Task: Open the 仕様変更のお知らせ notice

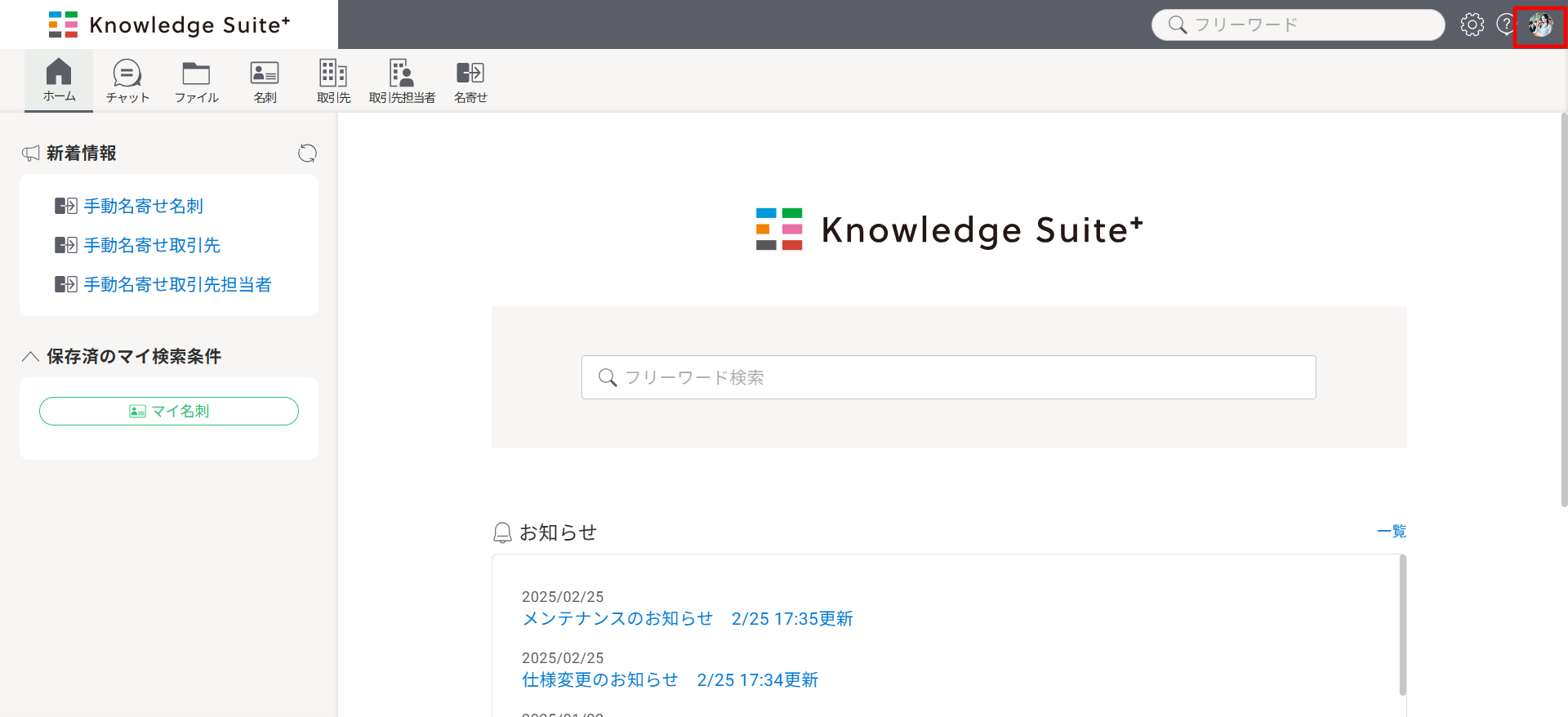Action: point(670,679)
